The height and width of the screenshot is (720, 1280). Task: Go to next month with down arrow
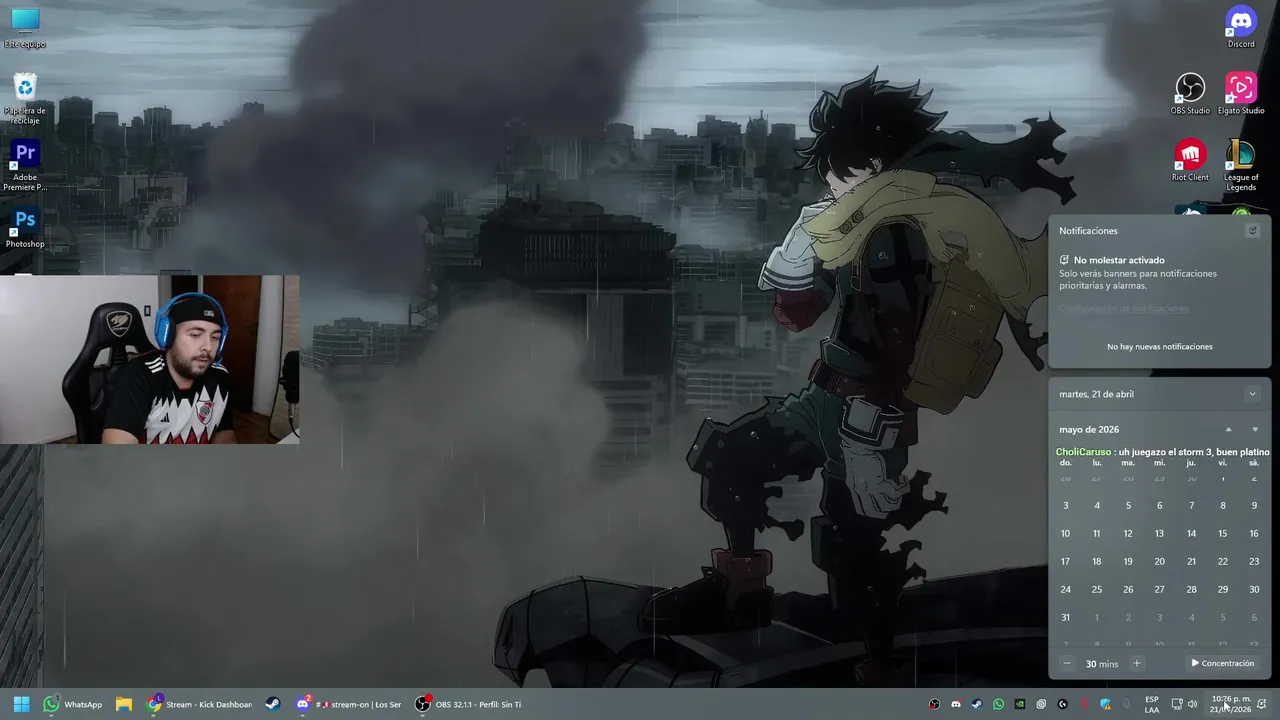pyautogui.click(x=1255, y=430)
